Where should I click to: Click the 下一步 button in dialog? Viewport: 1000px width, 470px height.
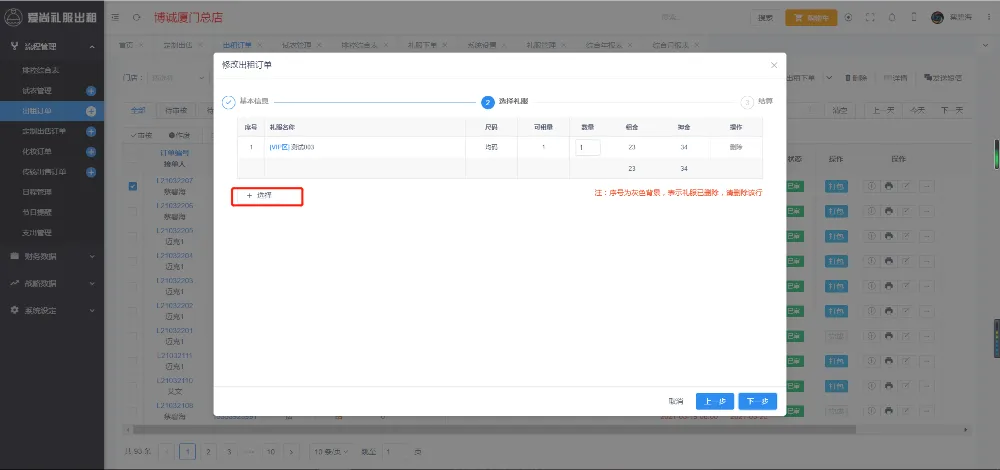click(757, 401)
